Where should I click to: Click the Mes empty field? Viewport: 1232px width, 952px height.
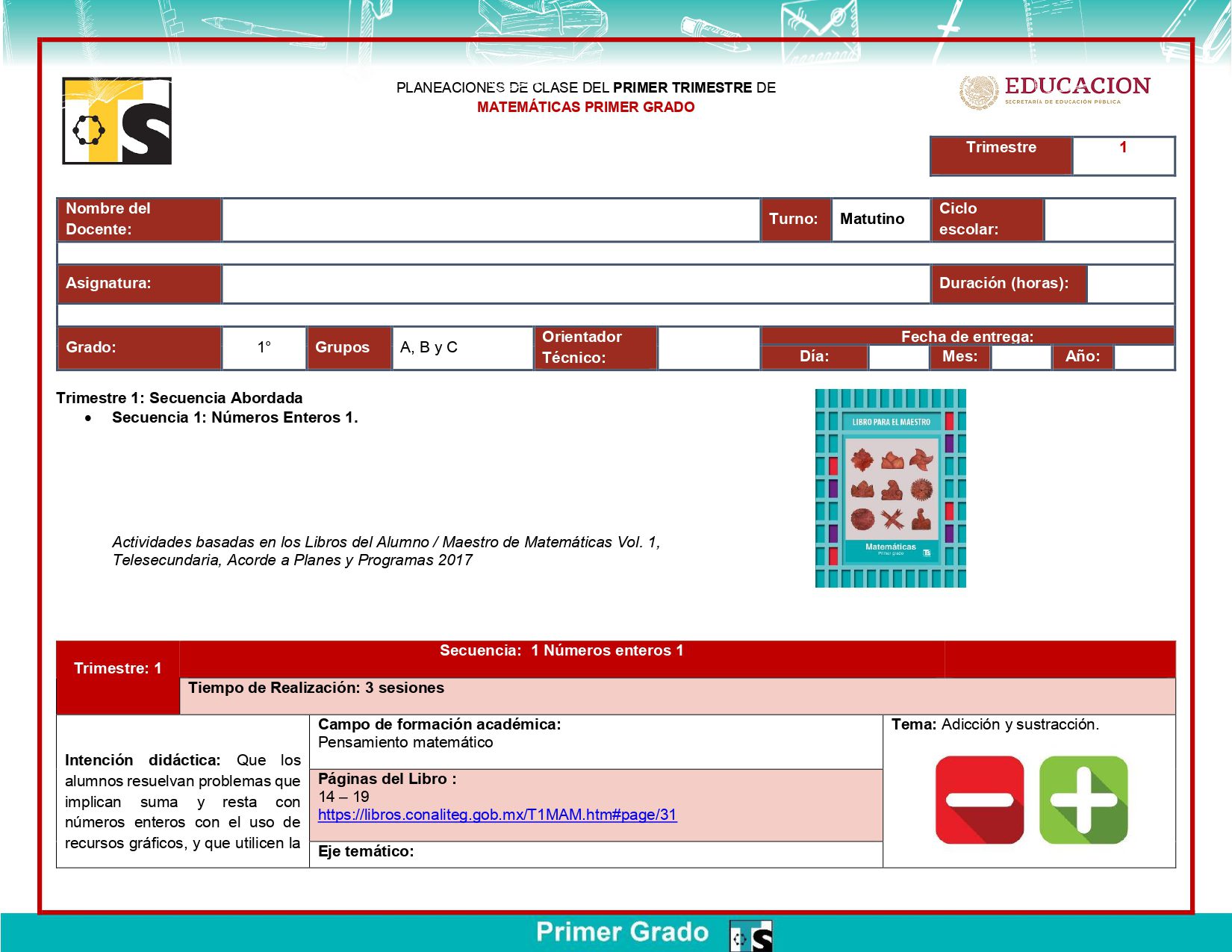[x=1021, y=357]
